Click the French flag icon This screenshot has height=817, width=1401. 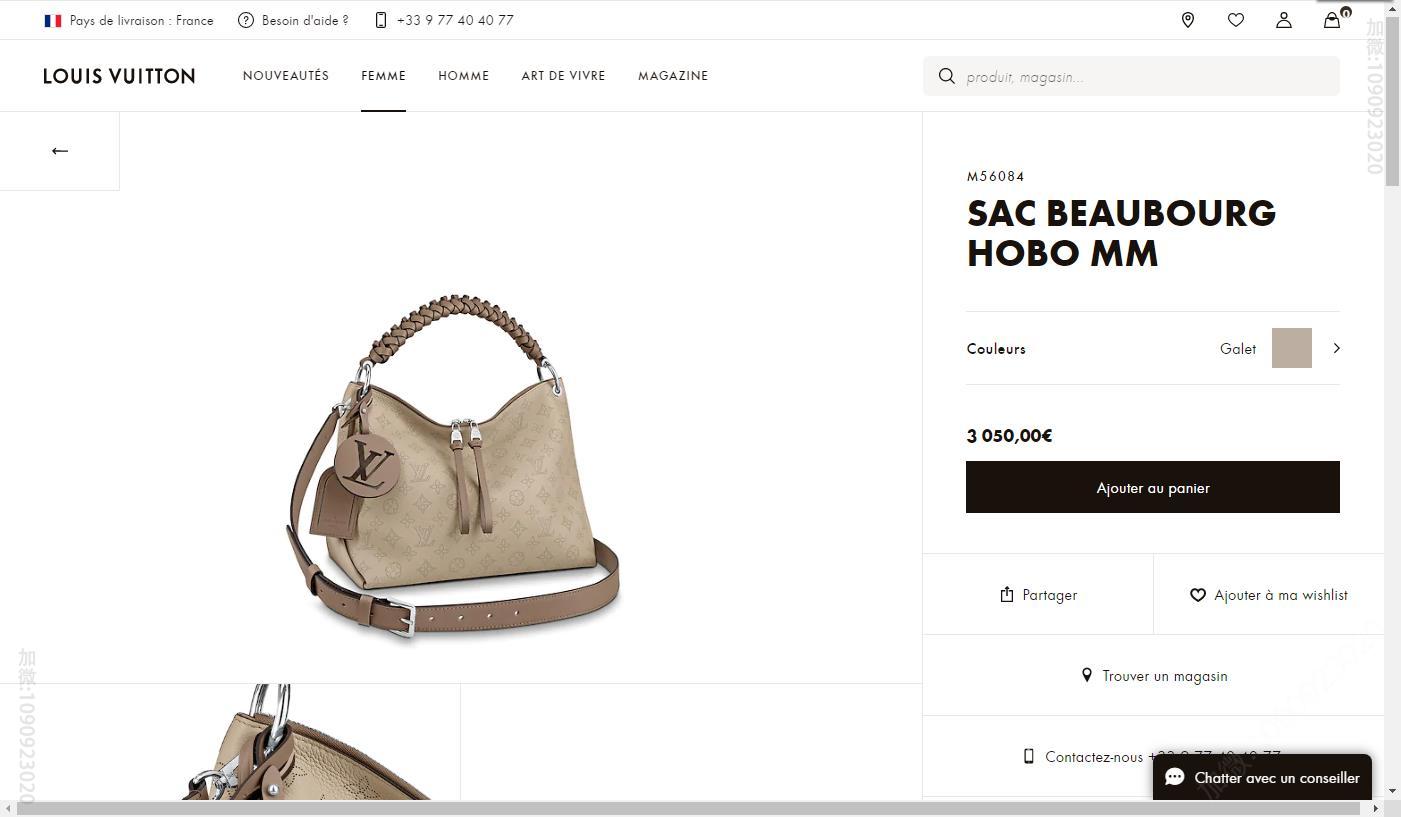click(53, 20)
